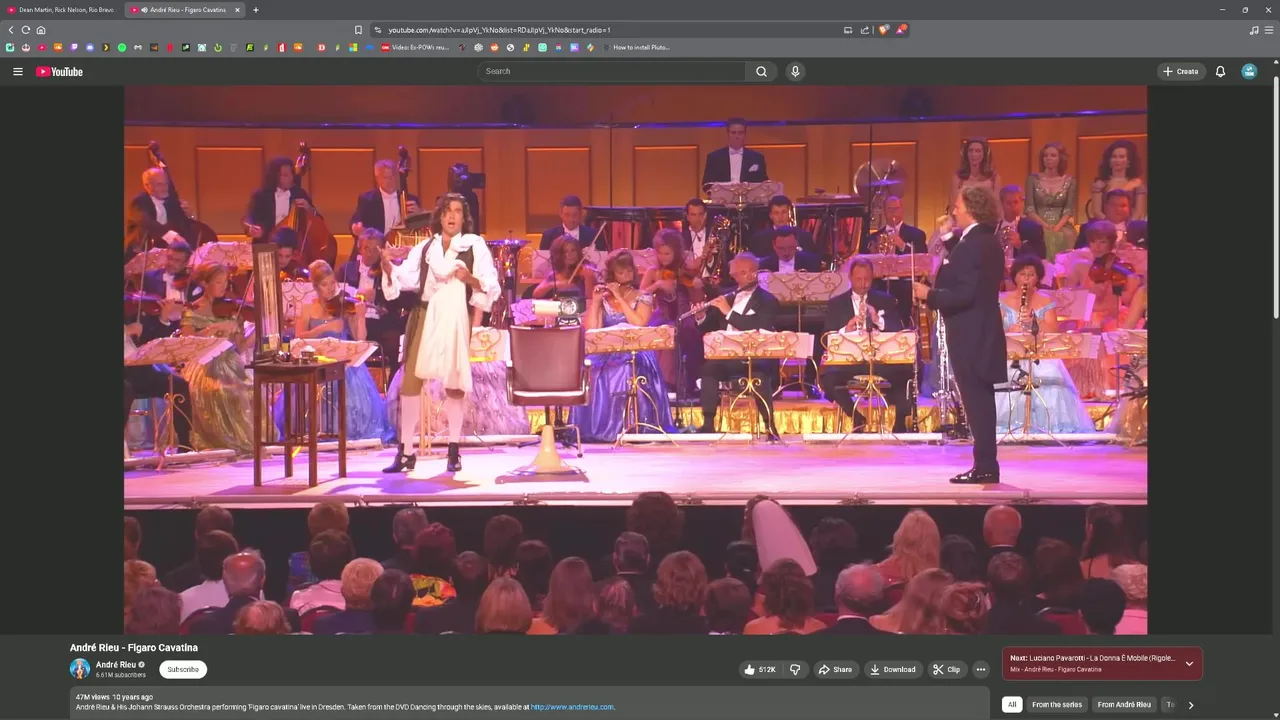1280x720 pixels.
Task: Reload the current page
Action: point(26,30)
